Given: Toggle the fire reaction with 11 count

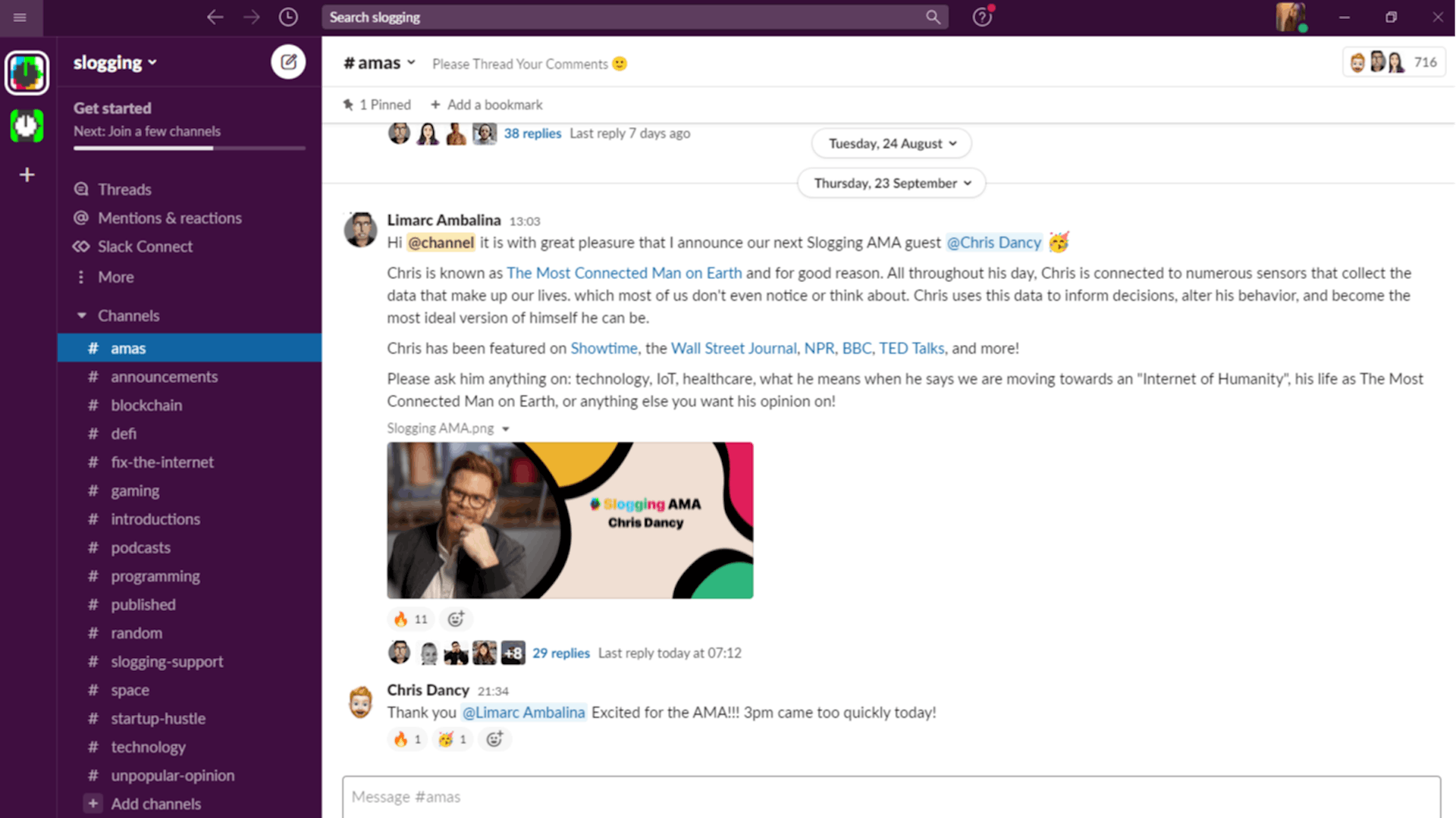Looking at the screenshot, I should pyautogui.click(x=410, y=619).
